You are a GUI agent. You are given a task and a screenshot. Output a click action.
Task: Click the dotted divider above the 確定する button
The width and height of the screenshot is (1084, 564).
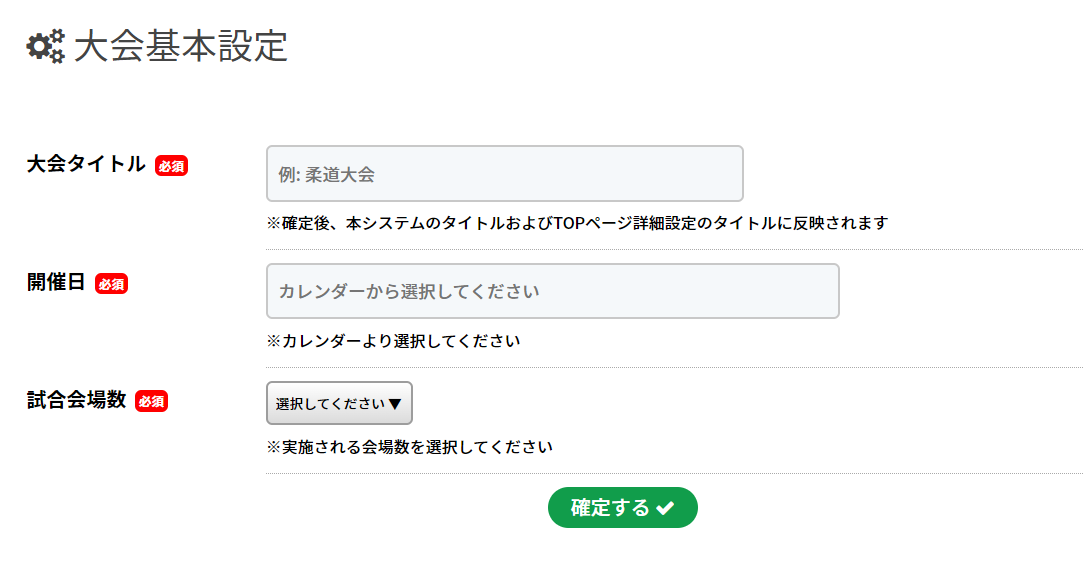674,473
